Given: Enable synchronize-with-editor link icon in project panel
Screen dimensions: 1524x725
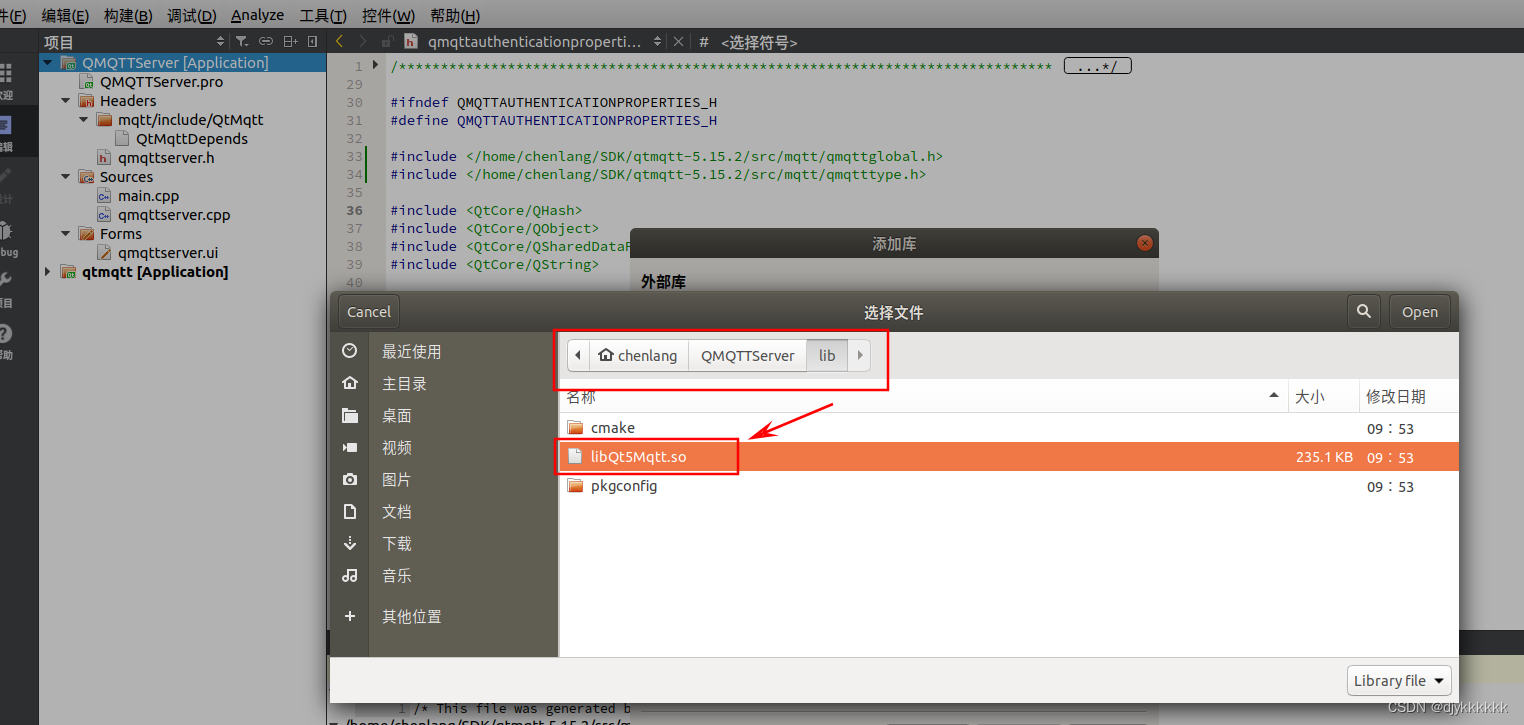Looking at the screenshot, I should [x=265, y=41].
